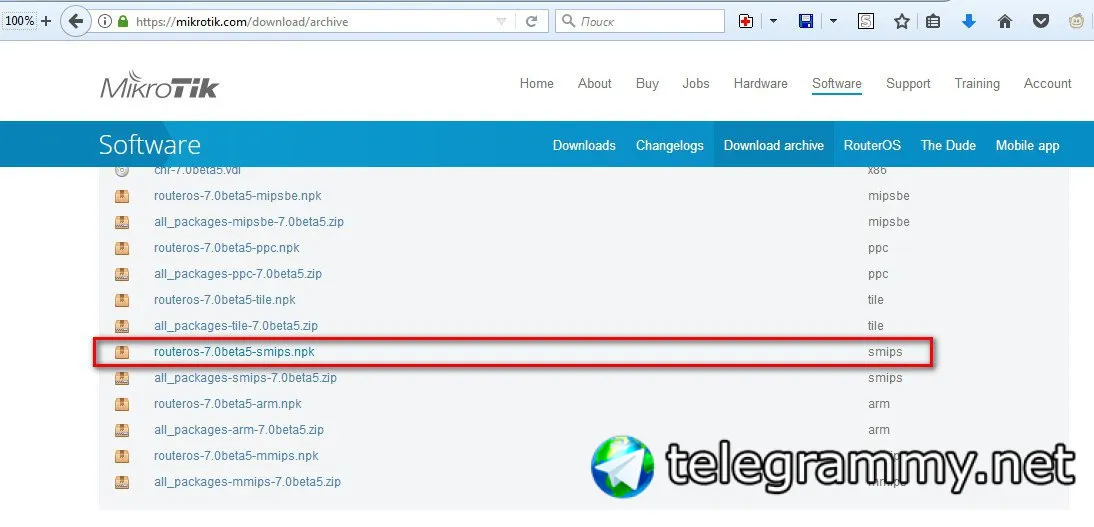Click package icon beside routeros-7.0beta5-ppc.npk
Screen dimensions: 1094x527
tap(122, 248)
